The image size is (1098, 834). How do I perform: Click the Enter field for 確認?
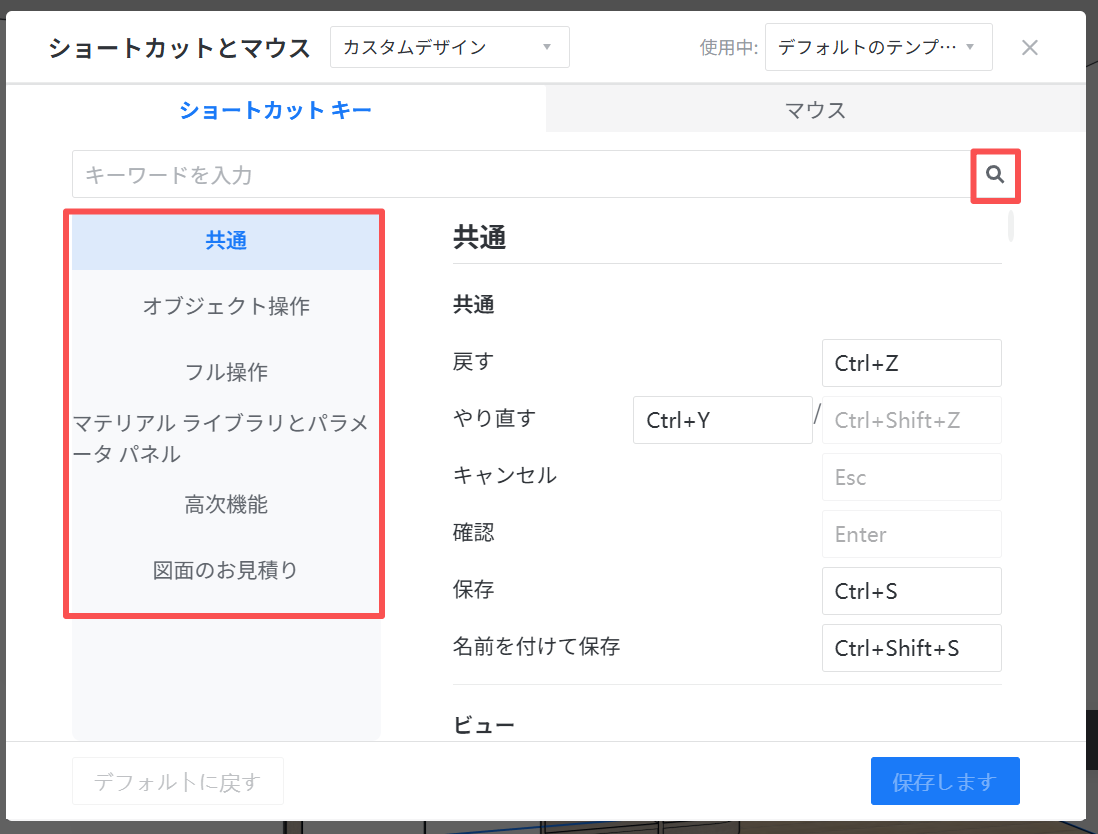[x=911, y=534]
